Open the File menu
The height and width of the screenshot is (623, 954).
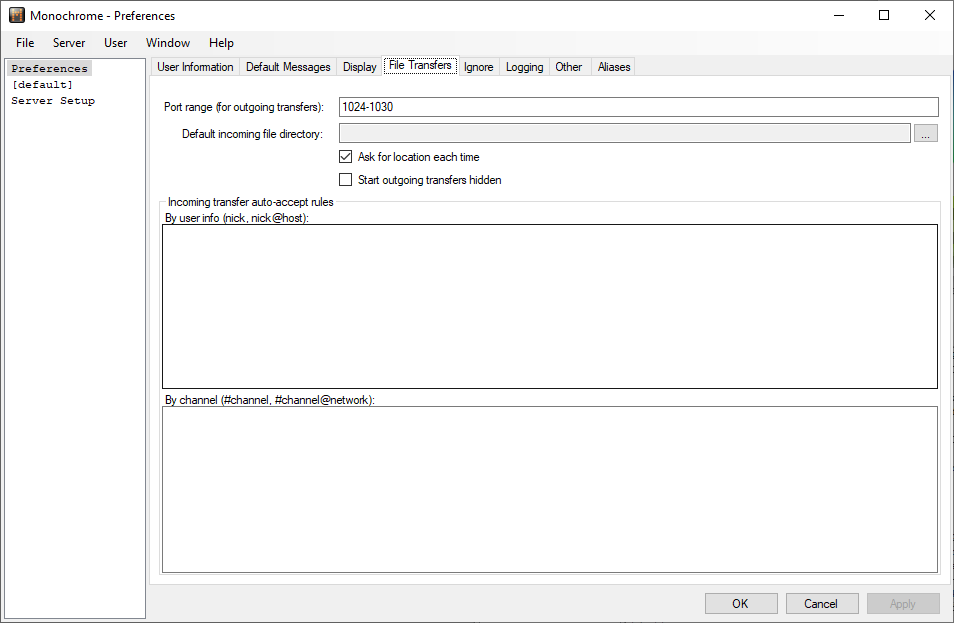coord(25,43)
